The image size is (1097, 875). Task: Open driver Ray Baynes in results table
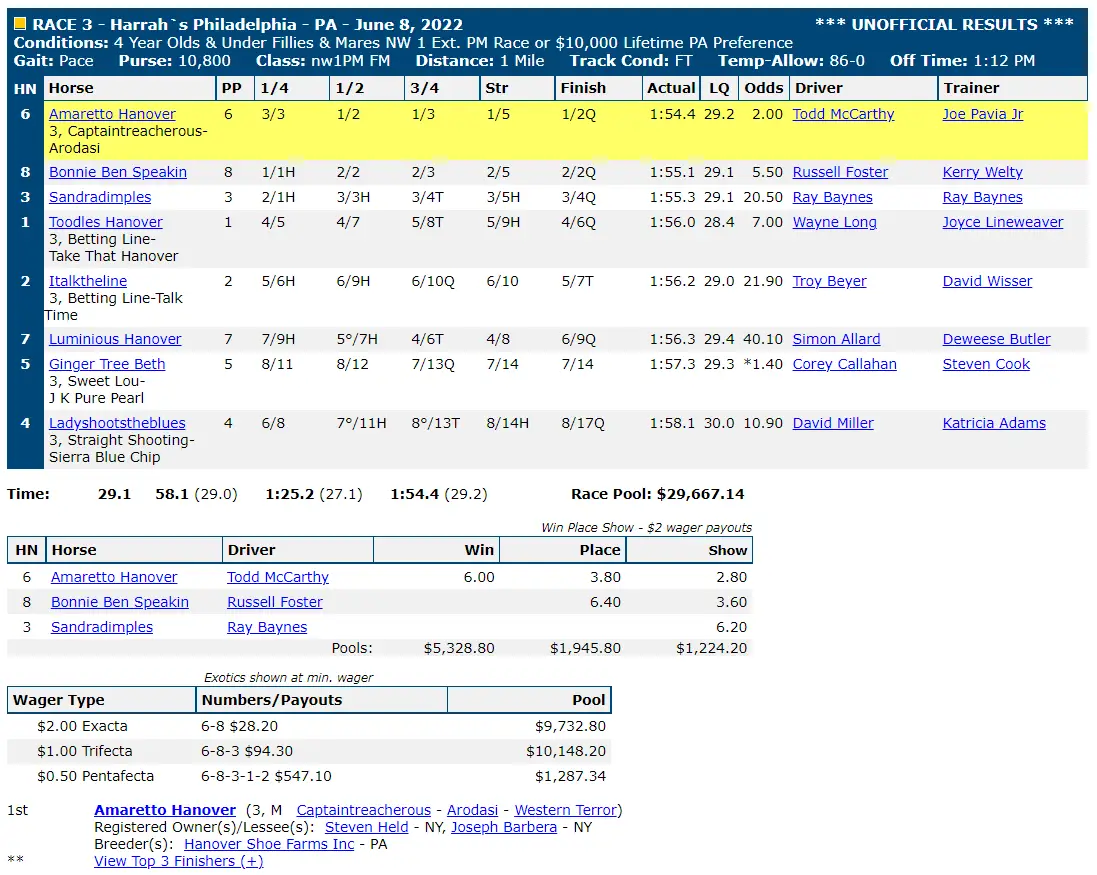[833, 197]
